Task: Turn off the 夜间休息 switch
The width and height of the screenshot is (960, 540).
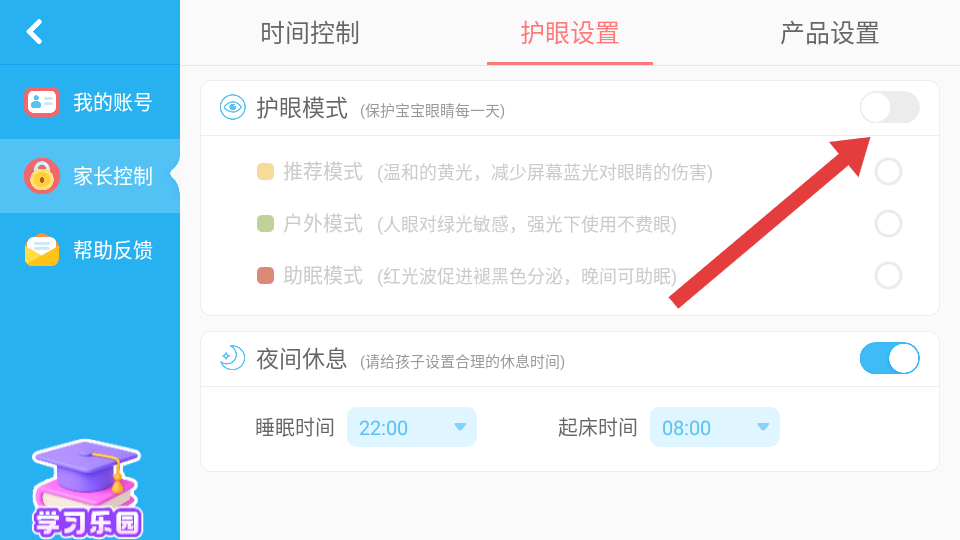Action: pos(889,358)
